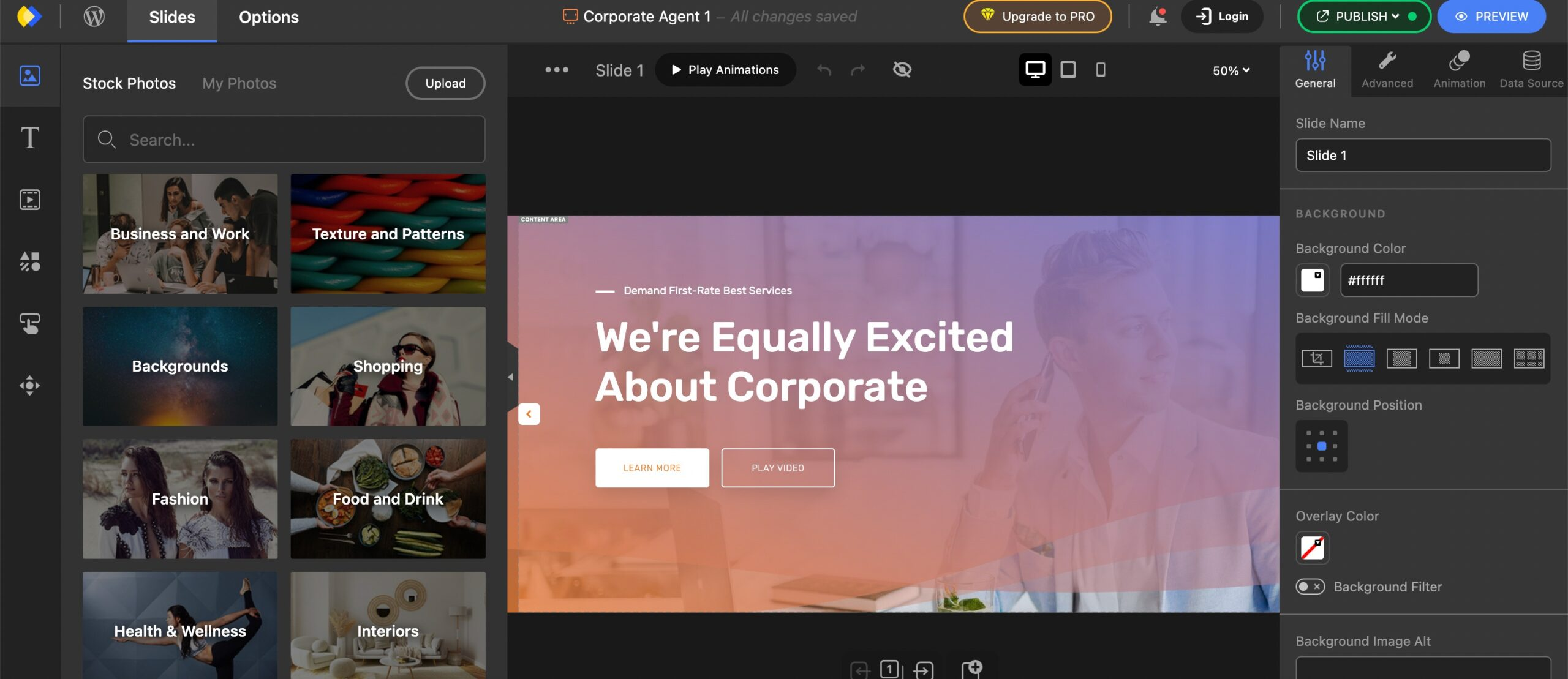This screenshot has height=679, width=1568.
Task: Open the More Options menu via ellipsis icon
Action: coord(556,69)
